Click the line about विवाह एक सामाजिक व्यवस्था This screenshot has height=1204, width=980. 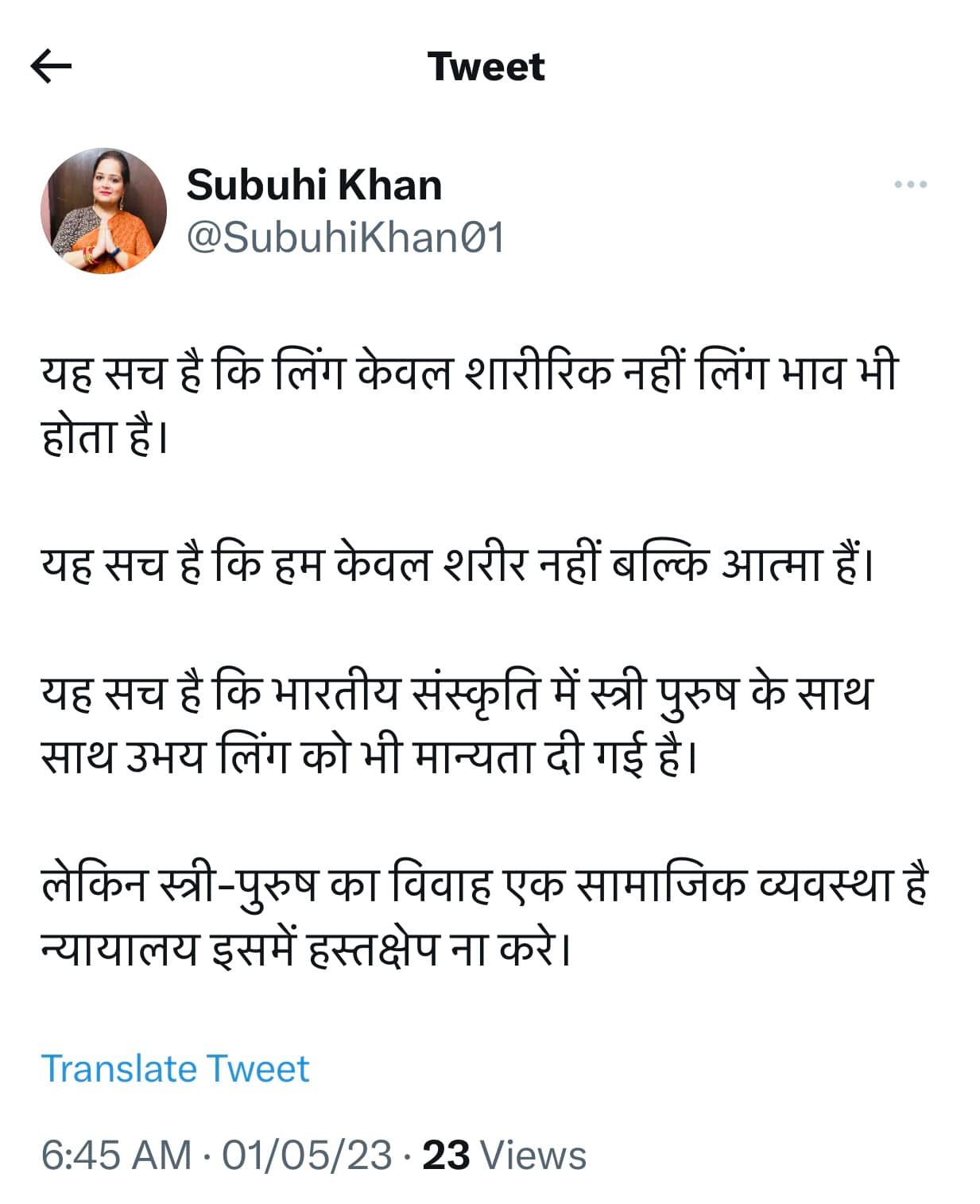[485, 884]
